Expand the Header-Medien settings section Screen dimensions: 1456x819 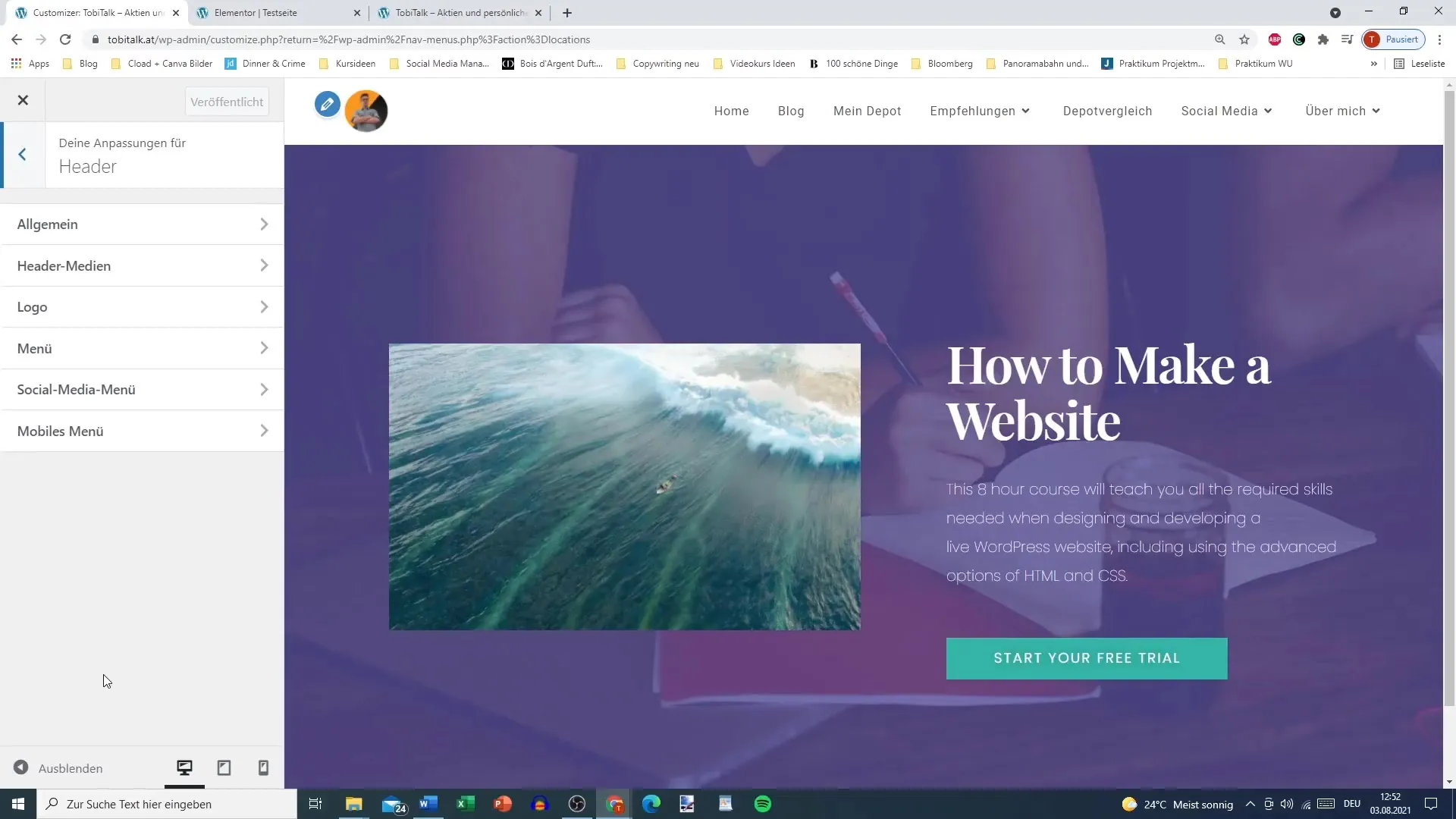(142, 265)
